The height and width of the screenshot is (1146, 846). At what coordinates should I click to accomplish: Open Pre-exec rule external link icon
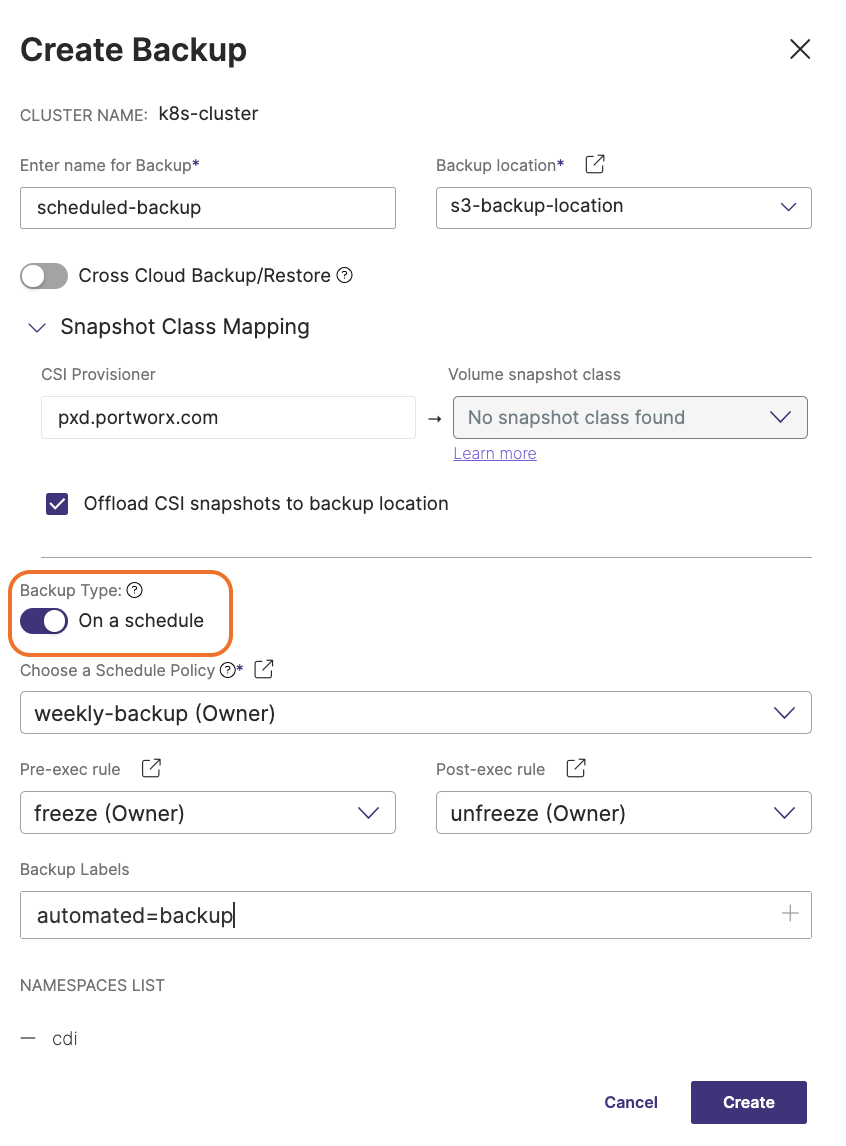tap(151, 768)
